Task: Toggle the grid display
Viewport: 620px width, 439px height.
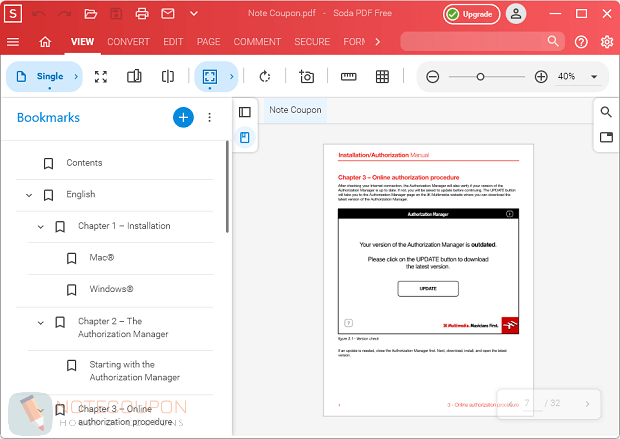Action: (382, 76)
